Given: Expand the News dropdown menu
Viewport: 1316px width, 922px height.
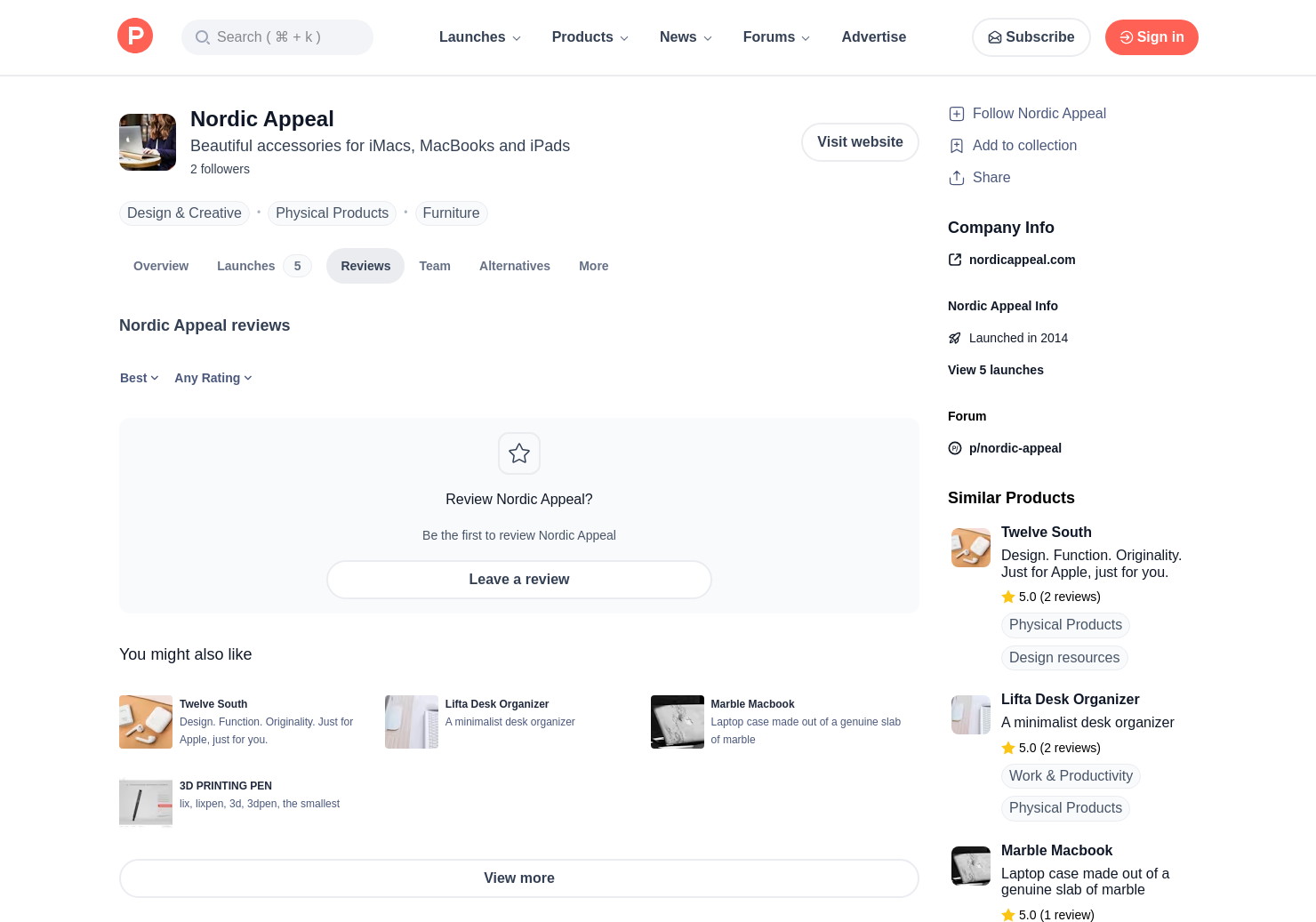Looking at the screenshot, I should (x=686, y=37).
